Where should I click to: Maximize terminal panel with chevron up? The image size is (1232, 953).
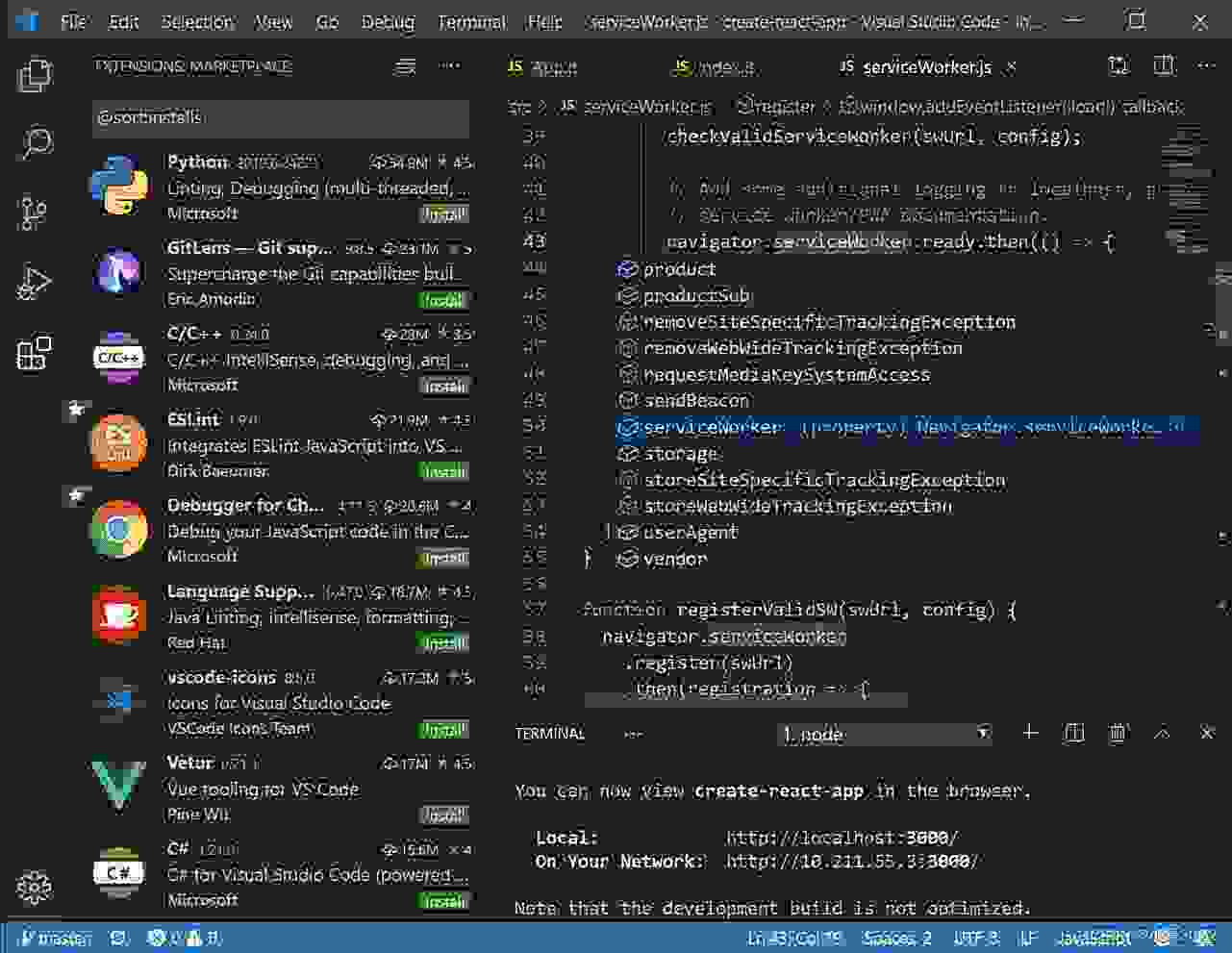click(x=1162, y=733)
